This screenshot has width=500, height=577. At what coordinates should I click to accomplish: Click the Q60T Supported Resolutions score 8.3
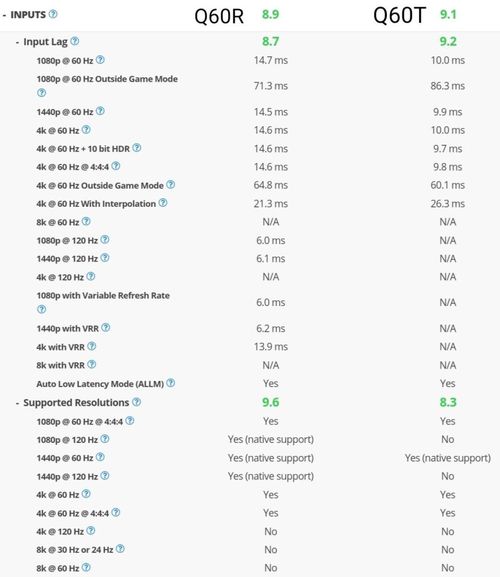click(x=448, y=402)
